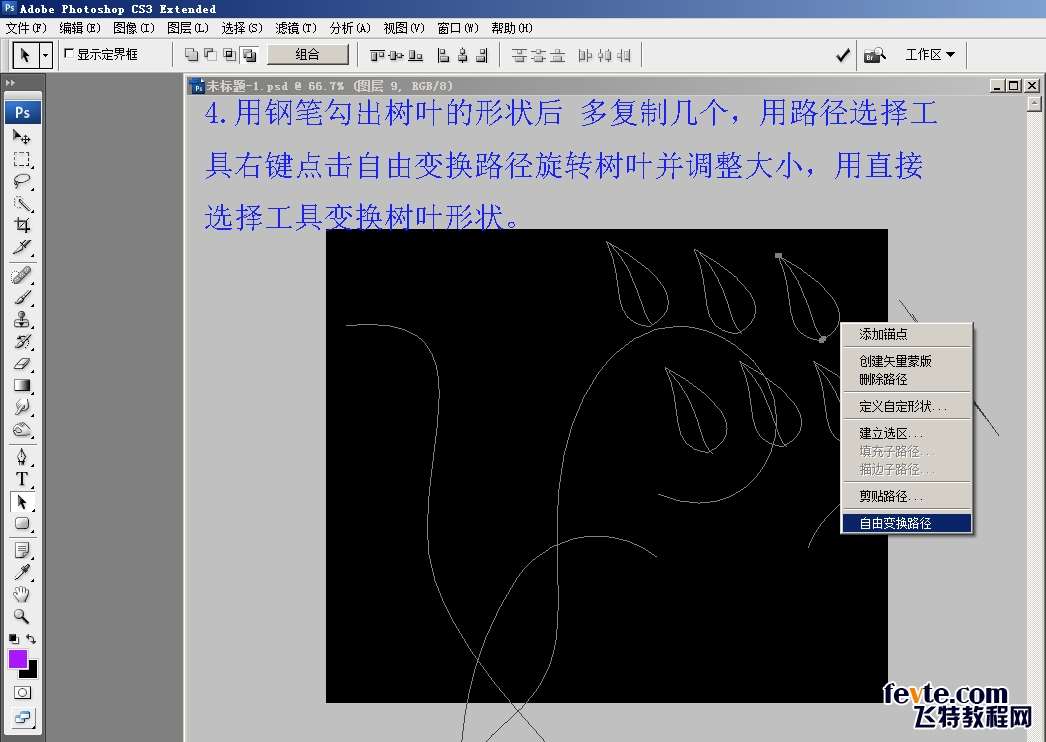Choose 建立选区 in context menu
This screenshot has height=742, width=1046.
tap(907, 434)
